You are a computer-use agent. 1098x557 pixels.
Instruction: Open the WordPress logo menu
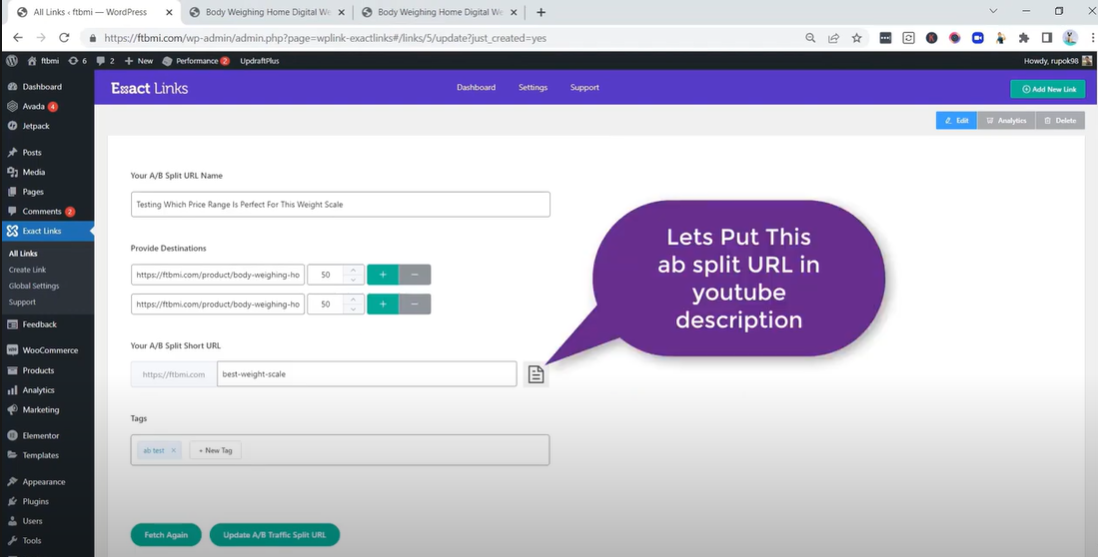coord(11,61)
